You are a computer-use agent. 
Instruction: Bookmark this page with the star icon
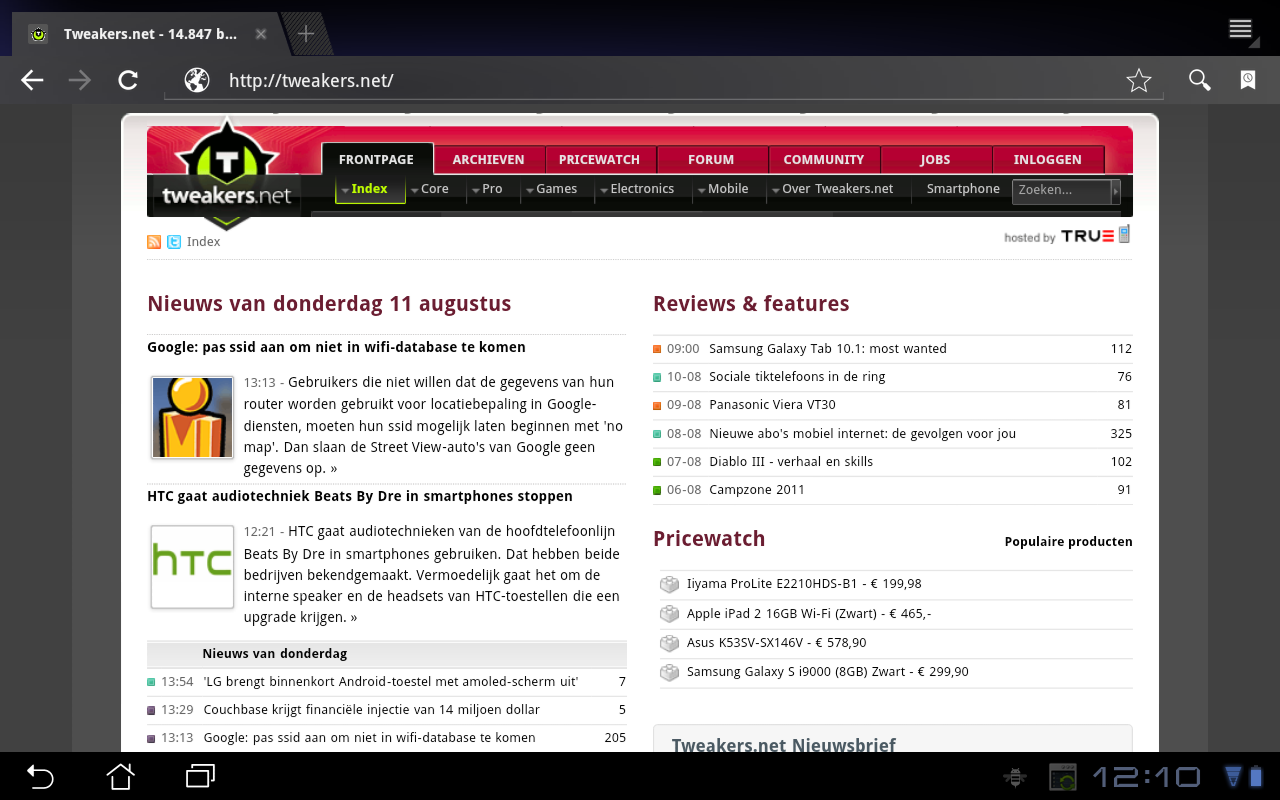point(1139,80)
